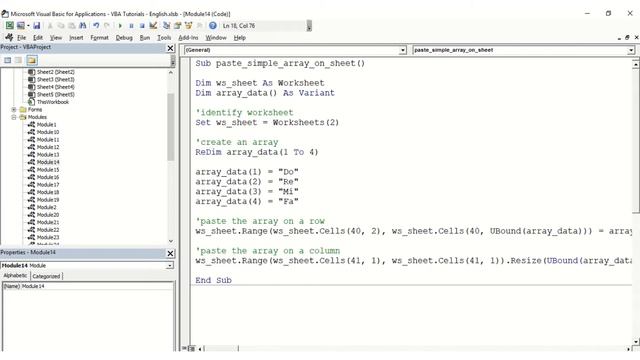This screenshot has width=640, height=360.
Task: Click the VBA icon left of File menu
Action: 9,37
